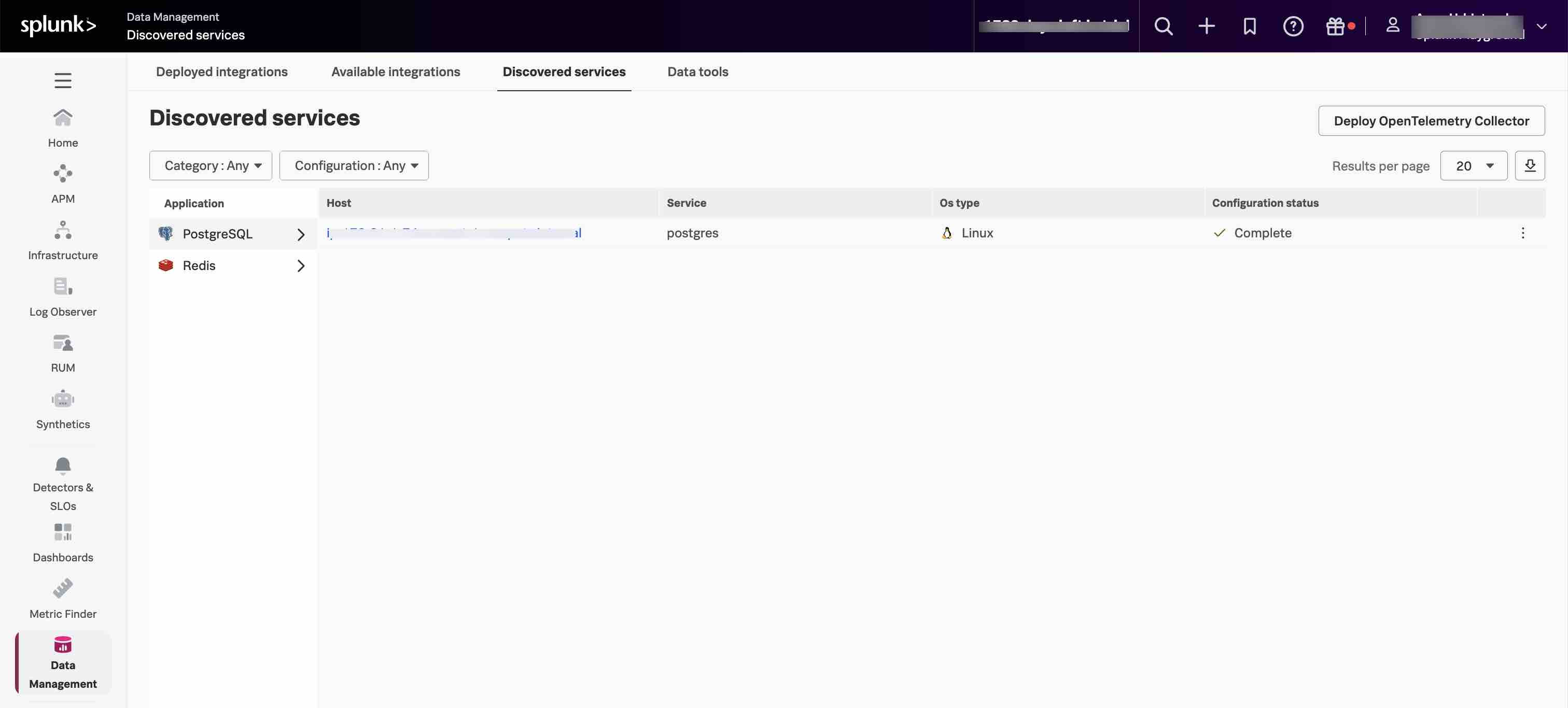1568x708 pixels.
Task: Change Results per page dropdown
Action: (1474, 165)
